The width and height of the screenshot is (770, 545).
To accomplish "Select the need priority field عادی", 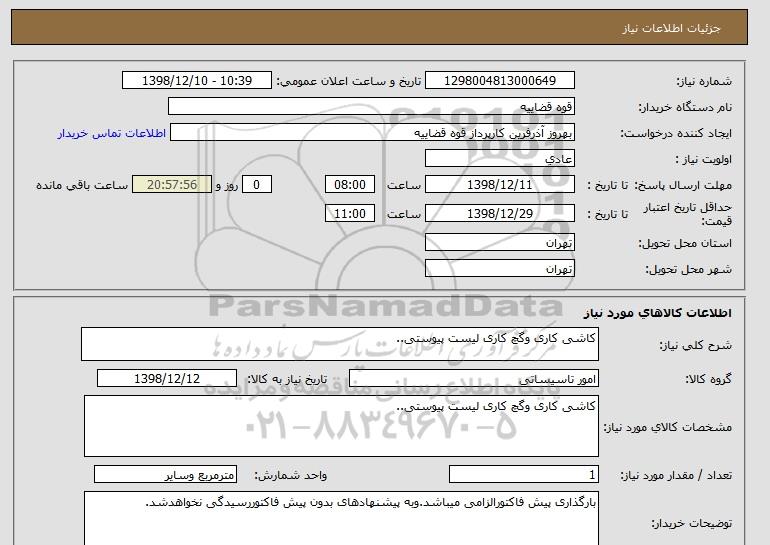I will point(500,159).
